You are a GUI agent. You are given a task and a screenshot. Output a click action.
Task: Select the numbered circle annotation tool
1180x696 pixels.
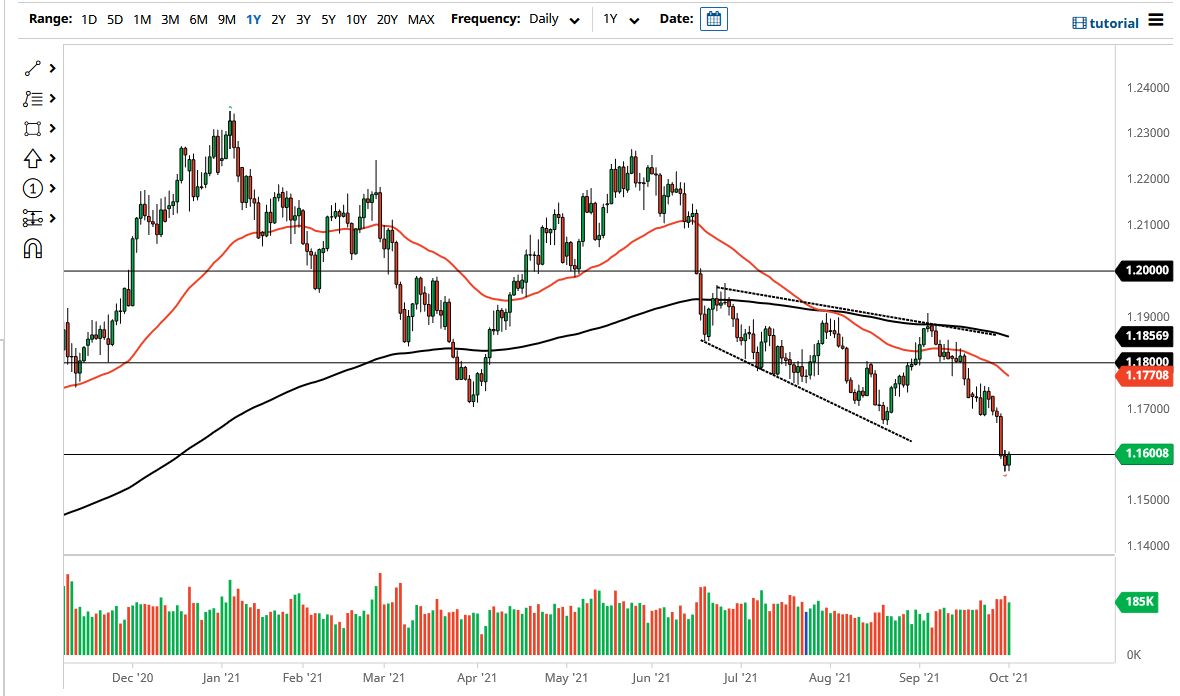tap(32, 188)
